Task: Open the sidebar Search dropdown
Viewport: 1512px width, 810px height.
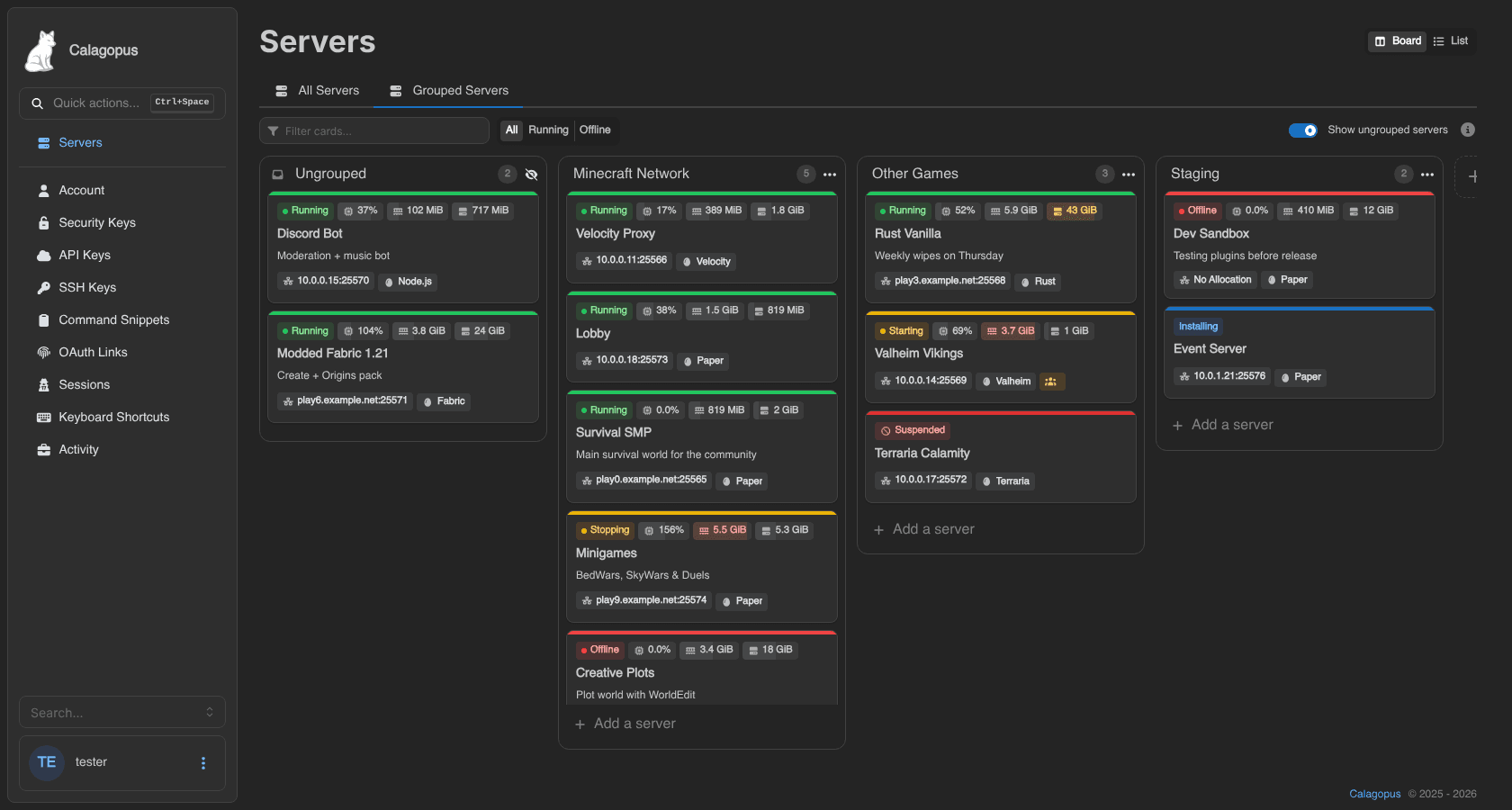Action: [x=122, y=713]
